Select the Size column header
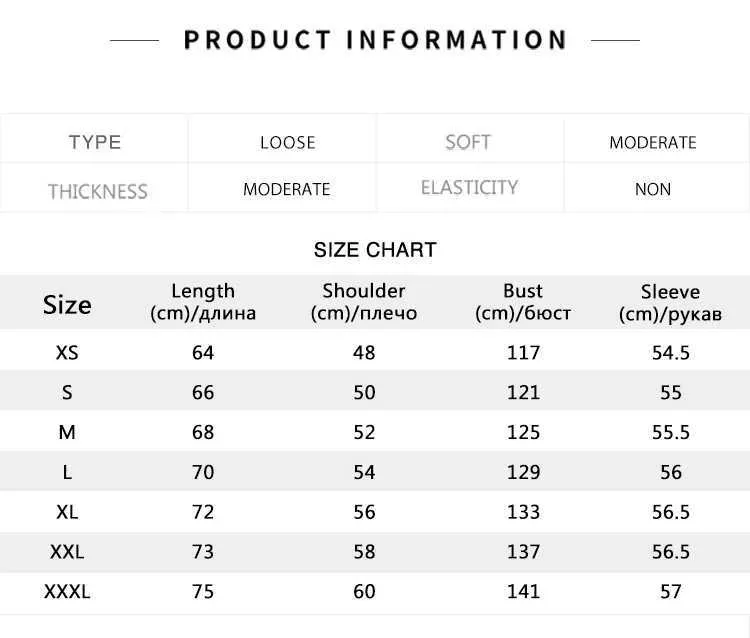Viewport: 750px width, 638px height. tap(67, 304)
